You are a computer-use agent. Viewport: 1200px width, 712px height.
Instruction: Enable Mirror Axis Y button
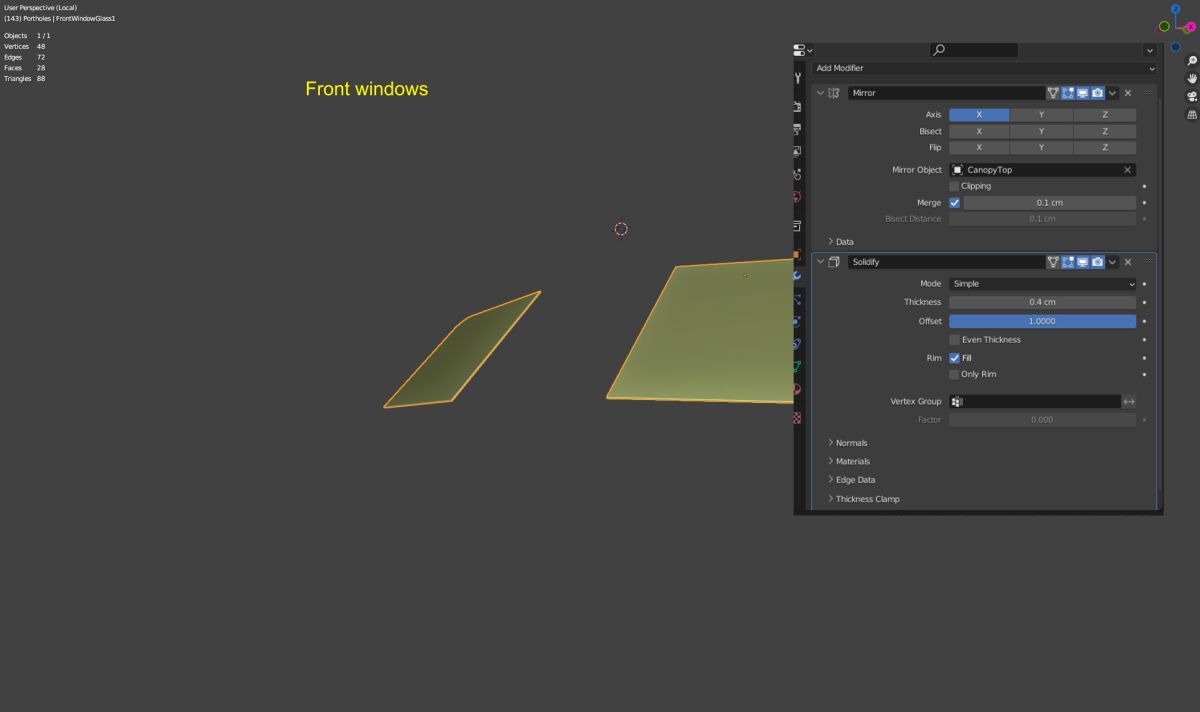point(1041,115)
